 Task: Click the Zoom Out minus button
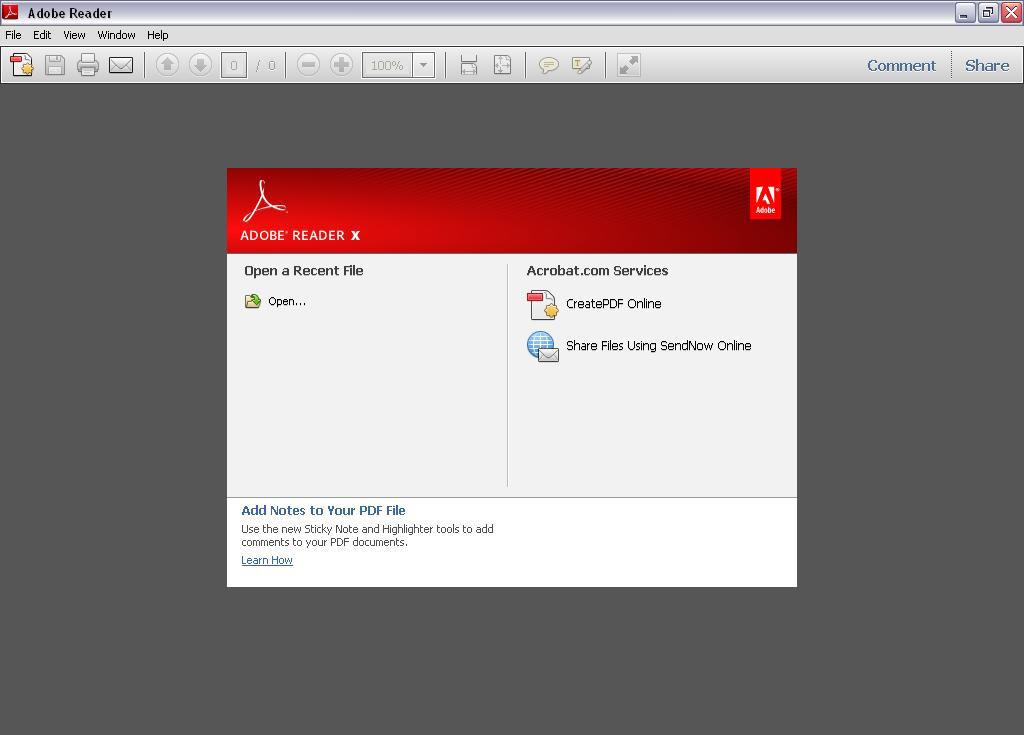pos(308,65)
